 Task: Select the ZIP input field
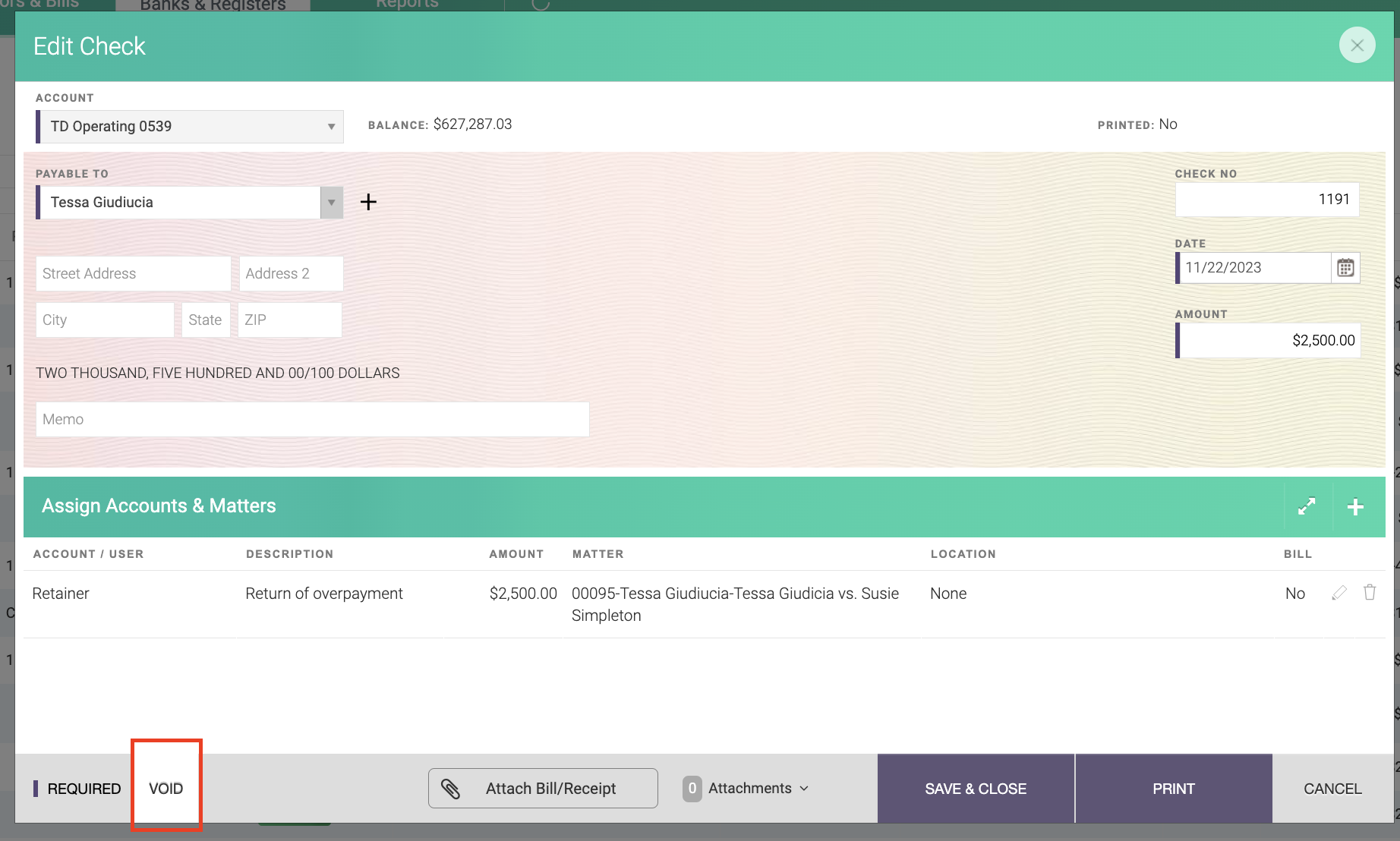(290, 320)
